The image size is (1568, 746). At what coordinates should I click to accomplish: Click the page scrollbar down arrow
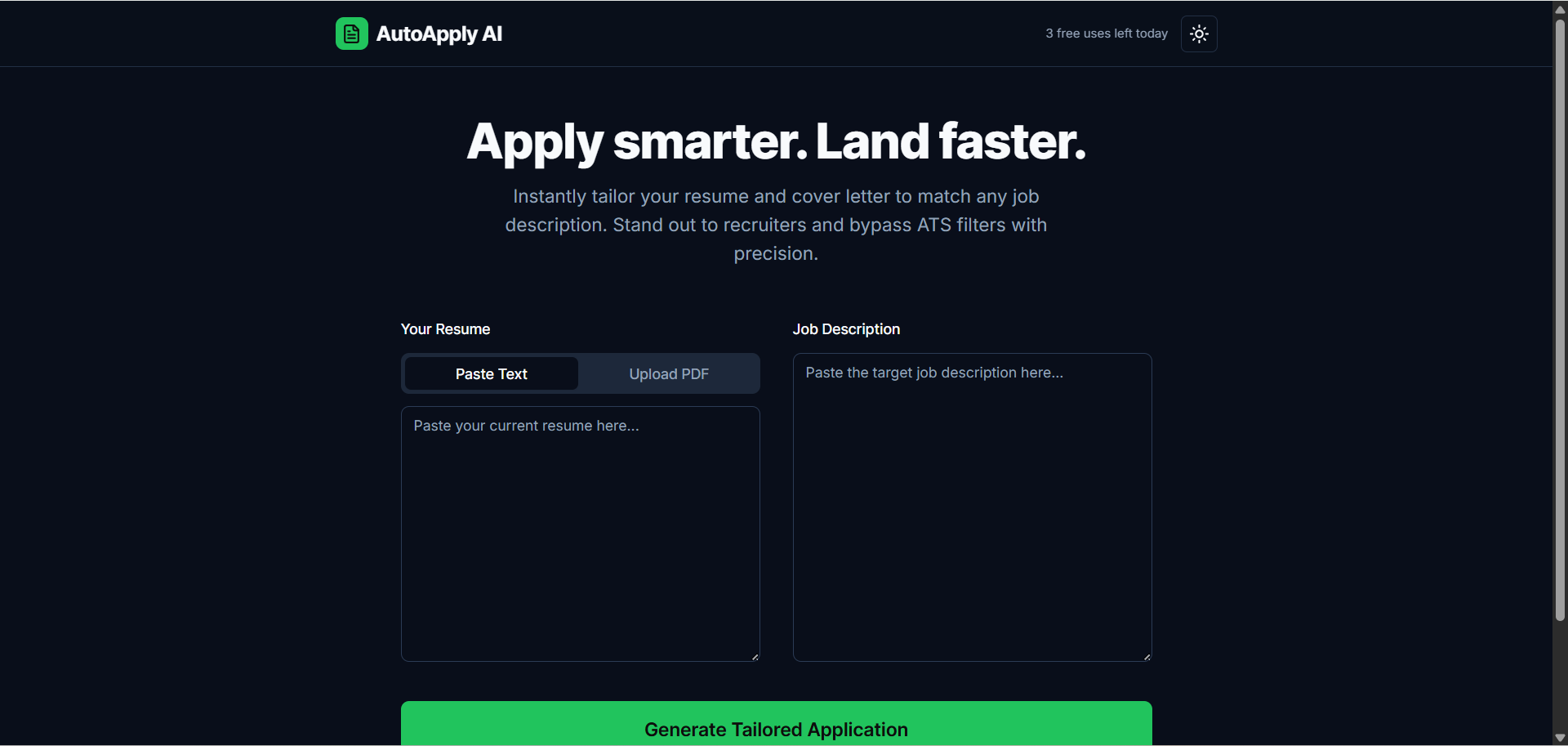coord(1560,738)
